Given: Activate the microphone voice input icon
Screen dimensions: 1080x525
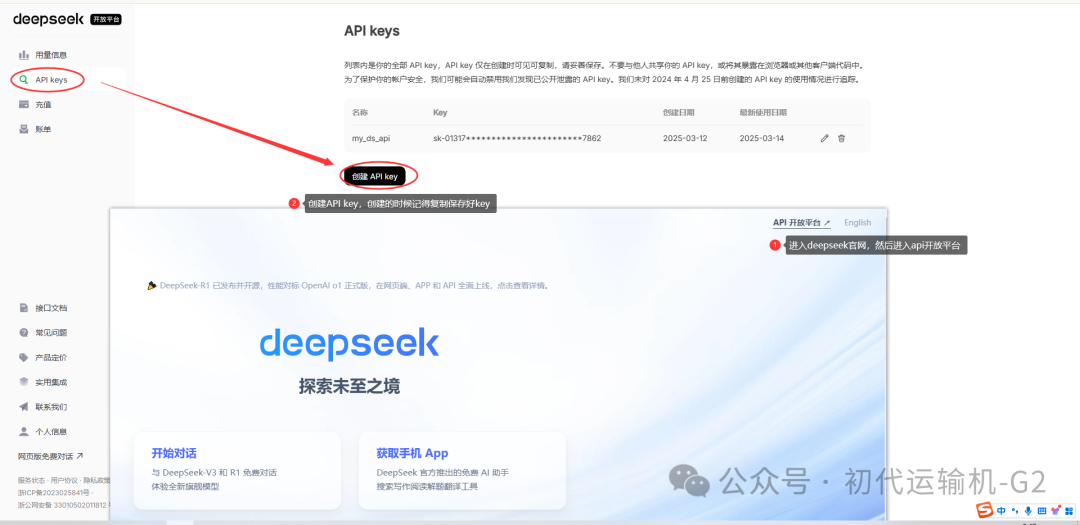Looking at the screenshot, I should click(1028, 511).
